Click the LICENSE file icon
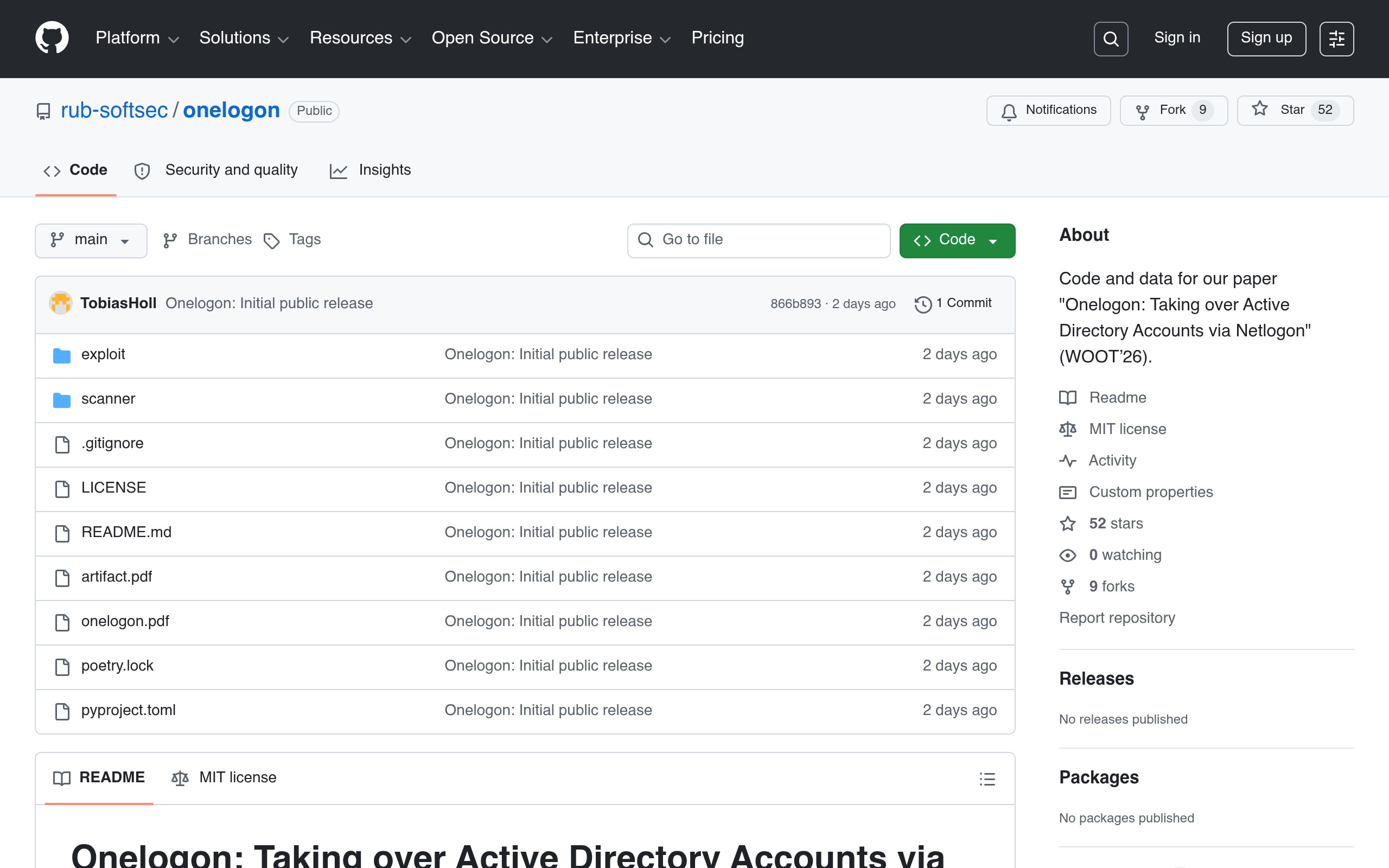 pyautogui.click(x=62, y=489)
